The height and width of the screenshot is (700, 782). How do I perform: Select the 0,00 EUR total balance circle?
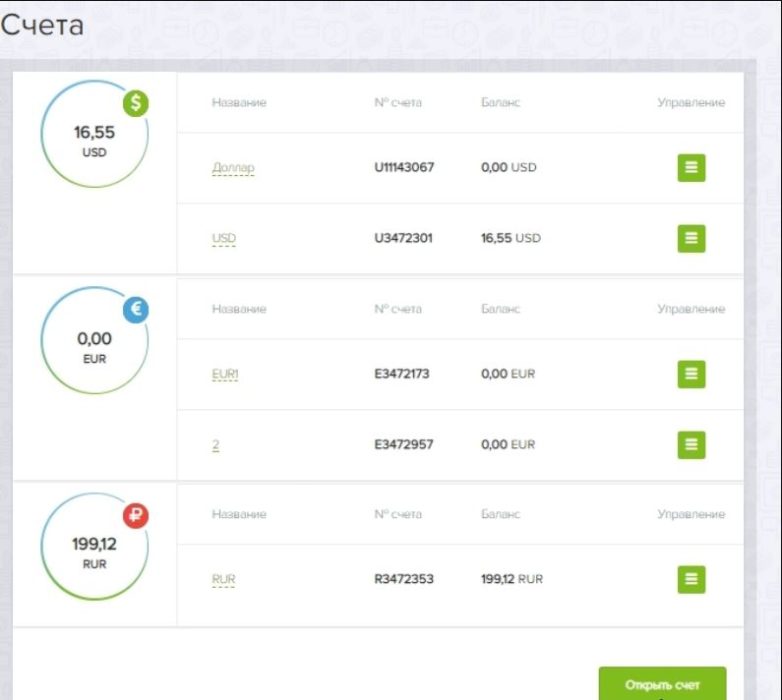coord(94,342)
